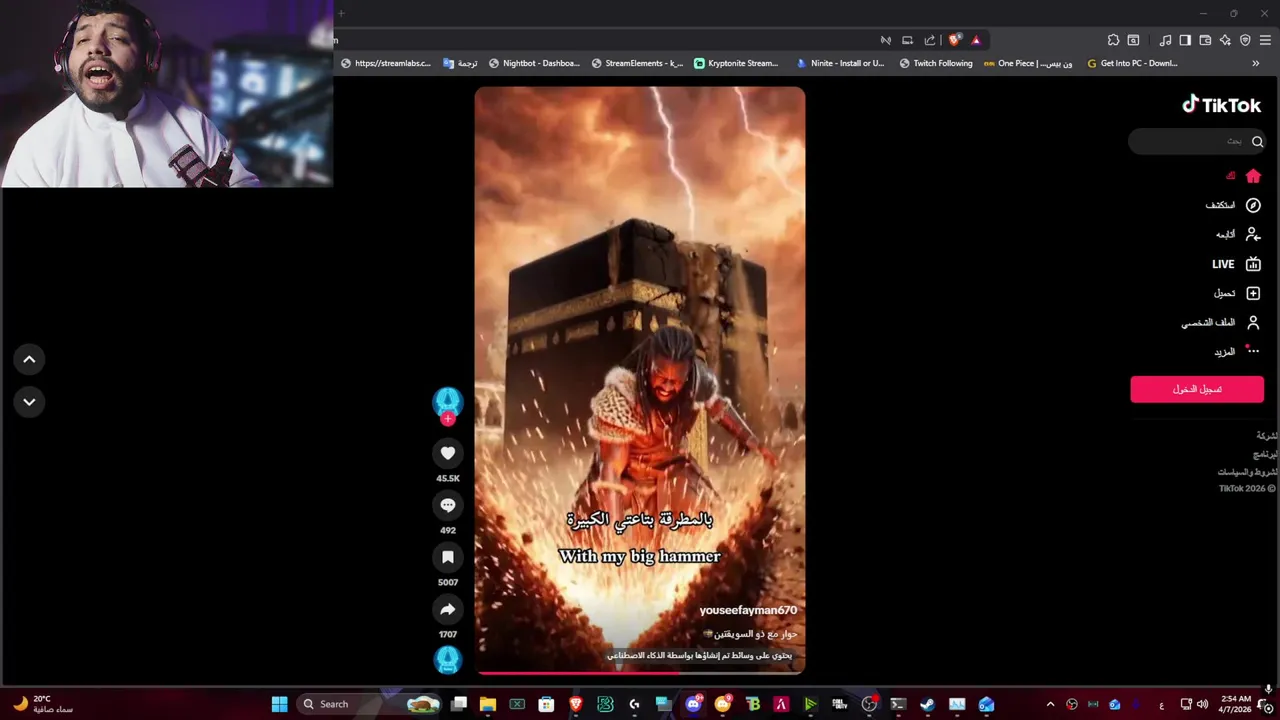Select the Upload plus icon
This screenshot has width=1280, height=720.
1253,293
